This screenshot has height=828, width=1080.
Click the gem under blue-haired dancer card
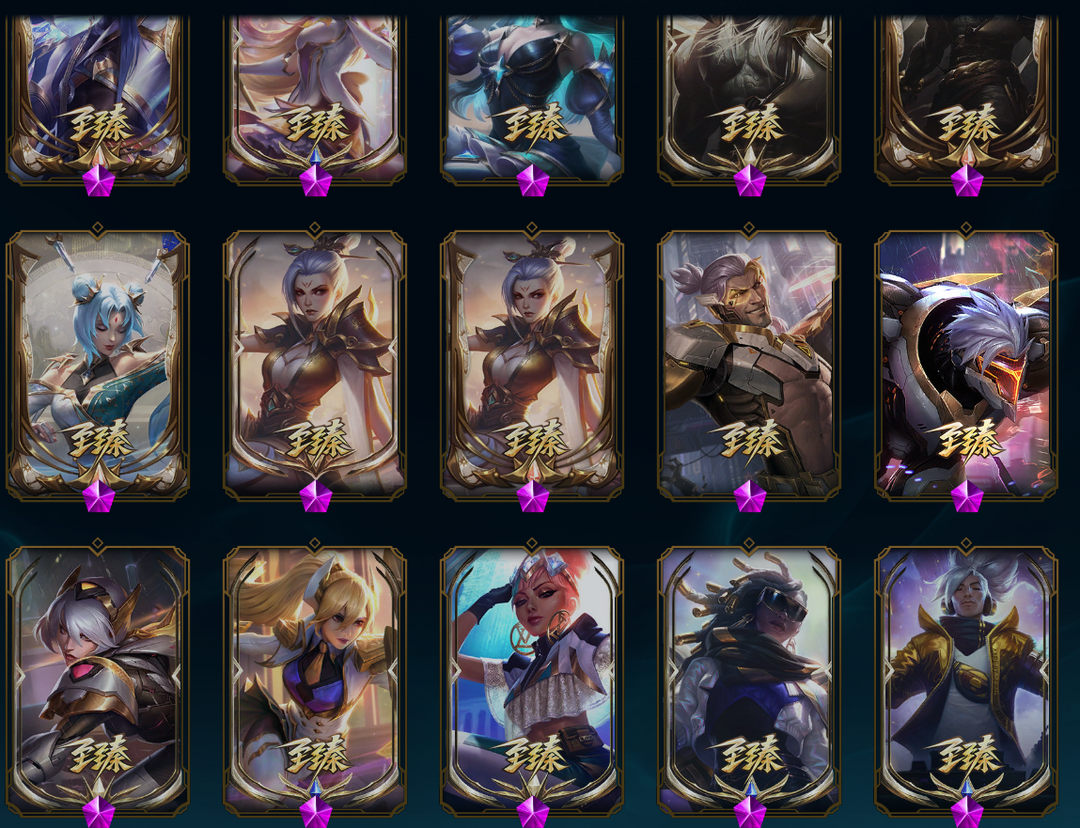pos(98,497)
